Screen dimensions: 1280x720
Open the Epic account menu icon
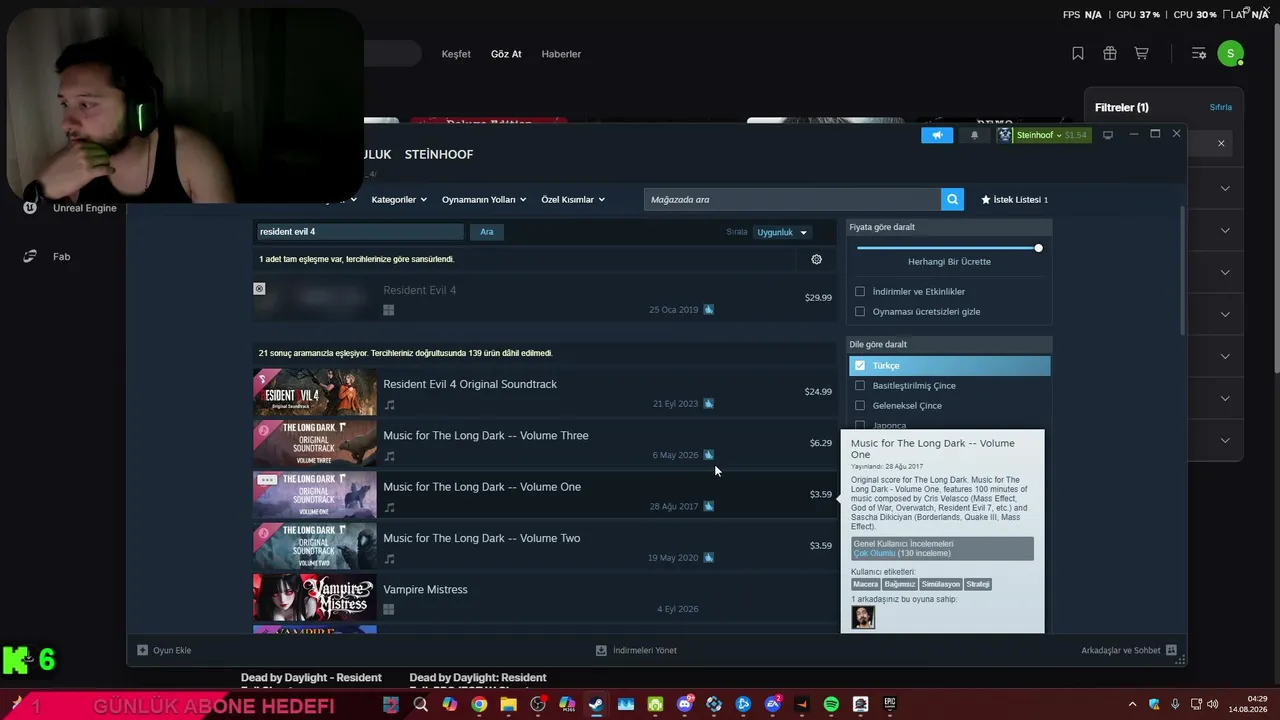(x=1198, y=54)
